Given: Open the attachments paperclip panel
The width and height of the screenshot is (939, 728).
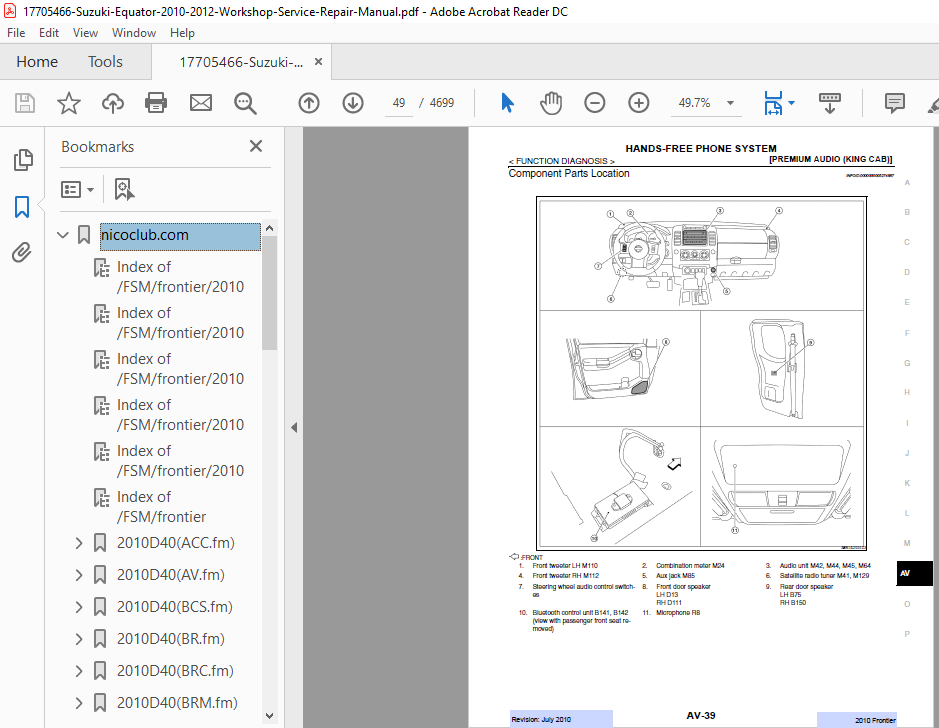Looking at the screenshot, I should (22, 253).
